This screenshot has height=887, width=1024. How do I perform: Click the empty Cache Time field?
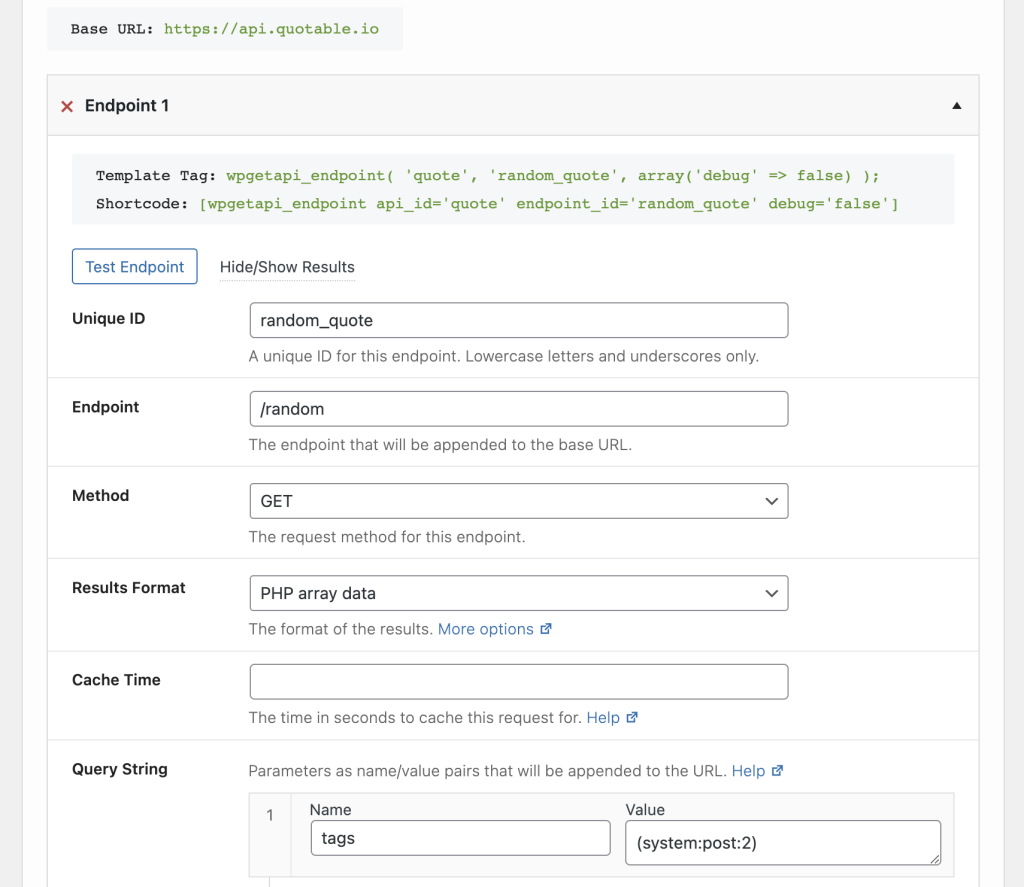coord(518,681)
